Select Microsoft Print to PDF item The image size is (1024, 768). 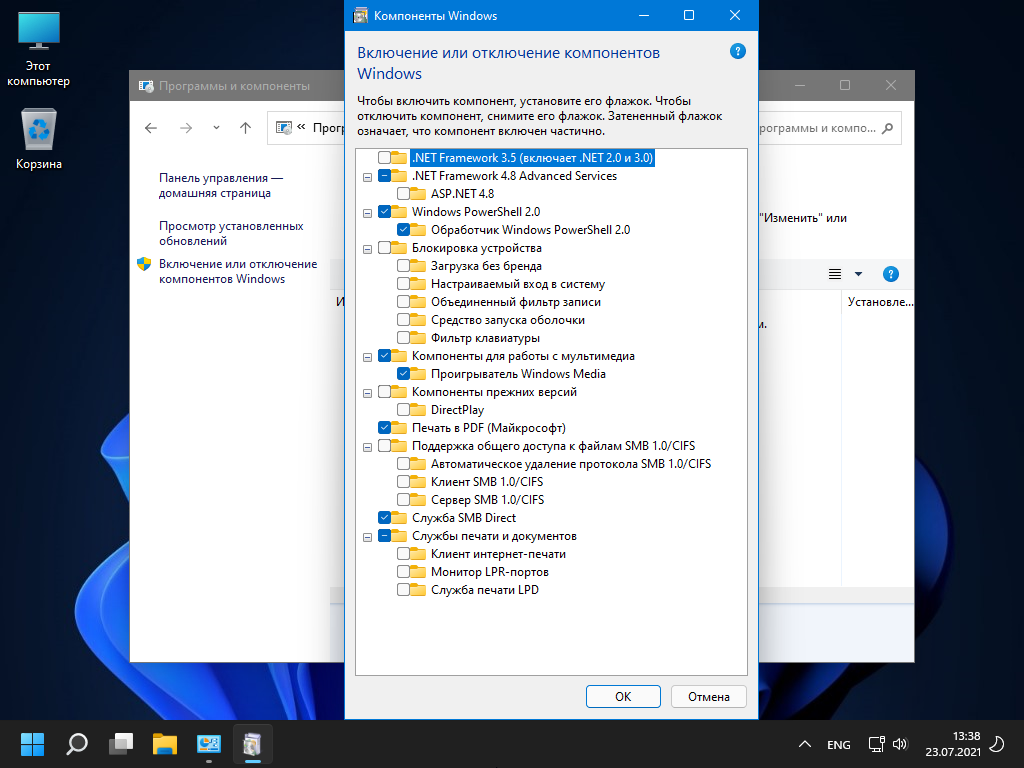[489, 428]
